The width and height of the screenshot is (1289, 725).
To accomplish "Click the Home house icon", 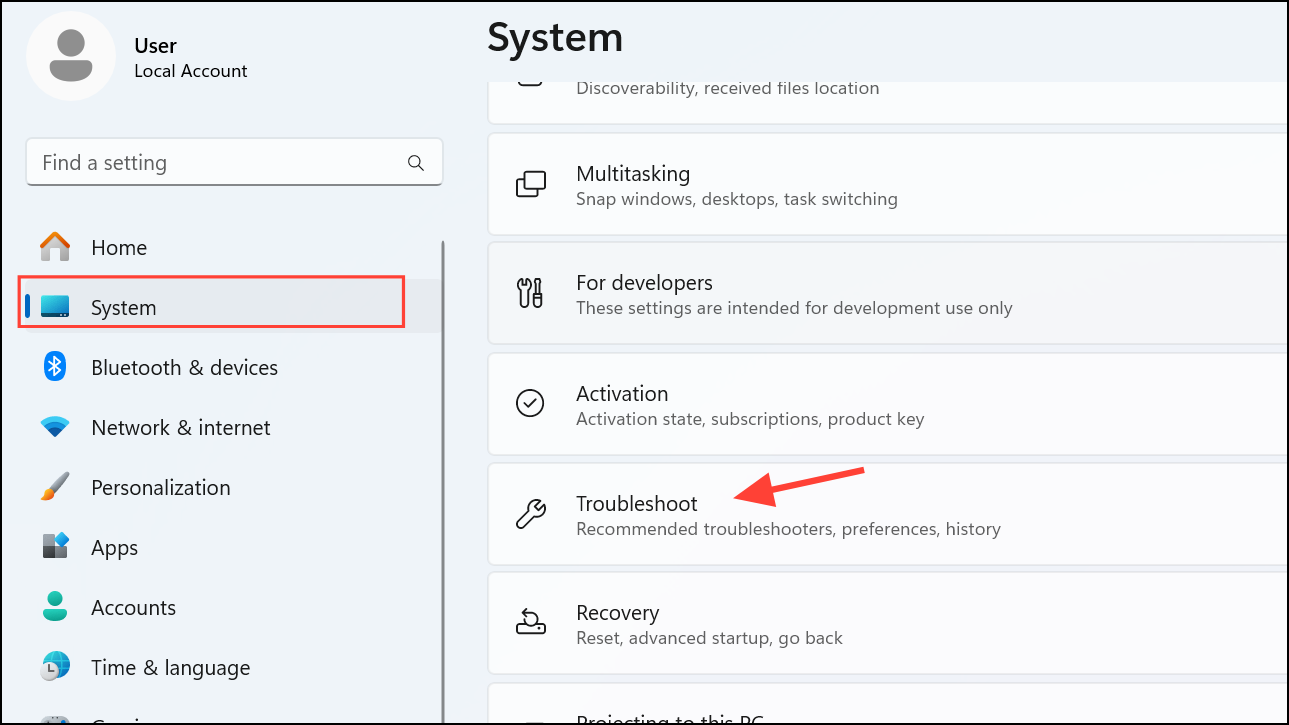I will 55,247.
